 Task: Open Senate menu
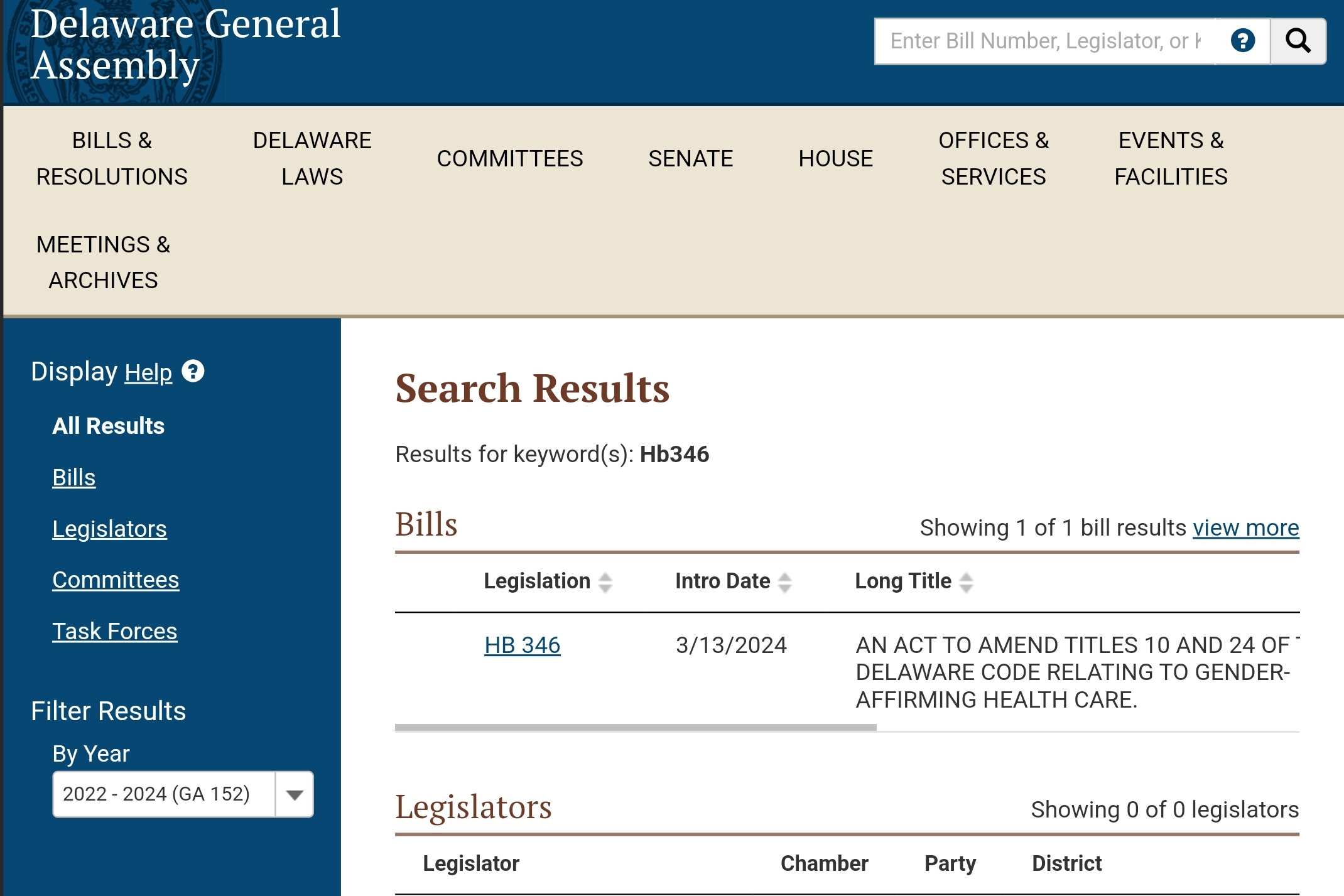tap(690, 158)
